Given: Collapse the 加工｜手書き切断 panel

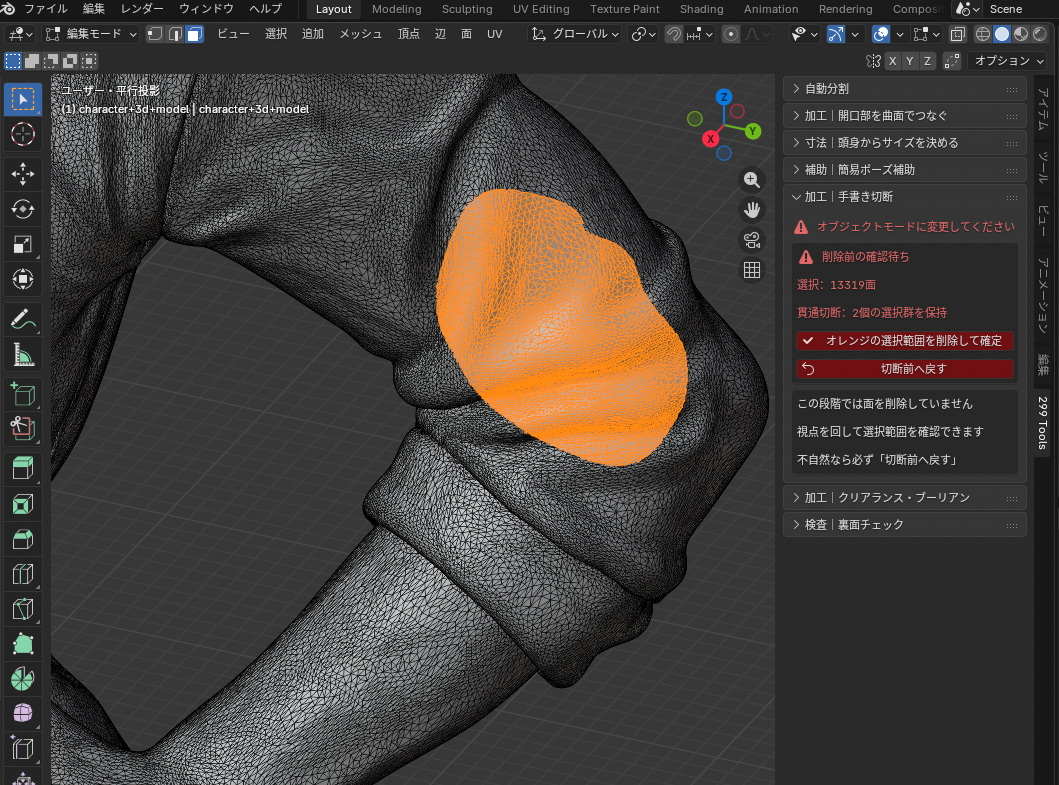Looking at the screenshot, I should pos(905,197).
